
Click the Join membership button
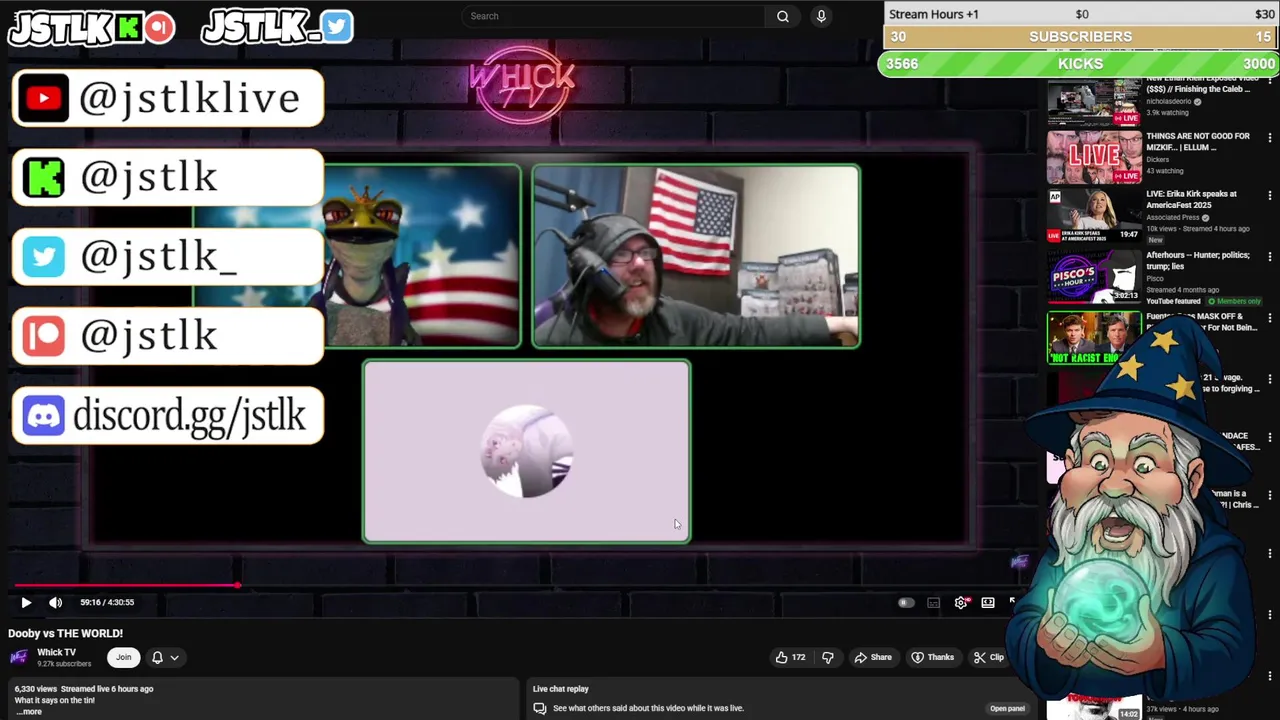point(124,657)
